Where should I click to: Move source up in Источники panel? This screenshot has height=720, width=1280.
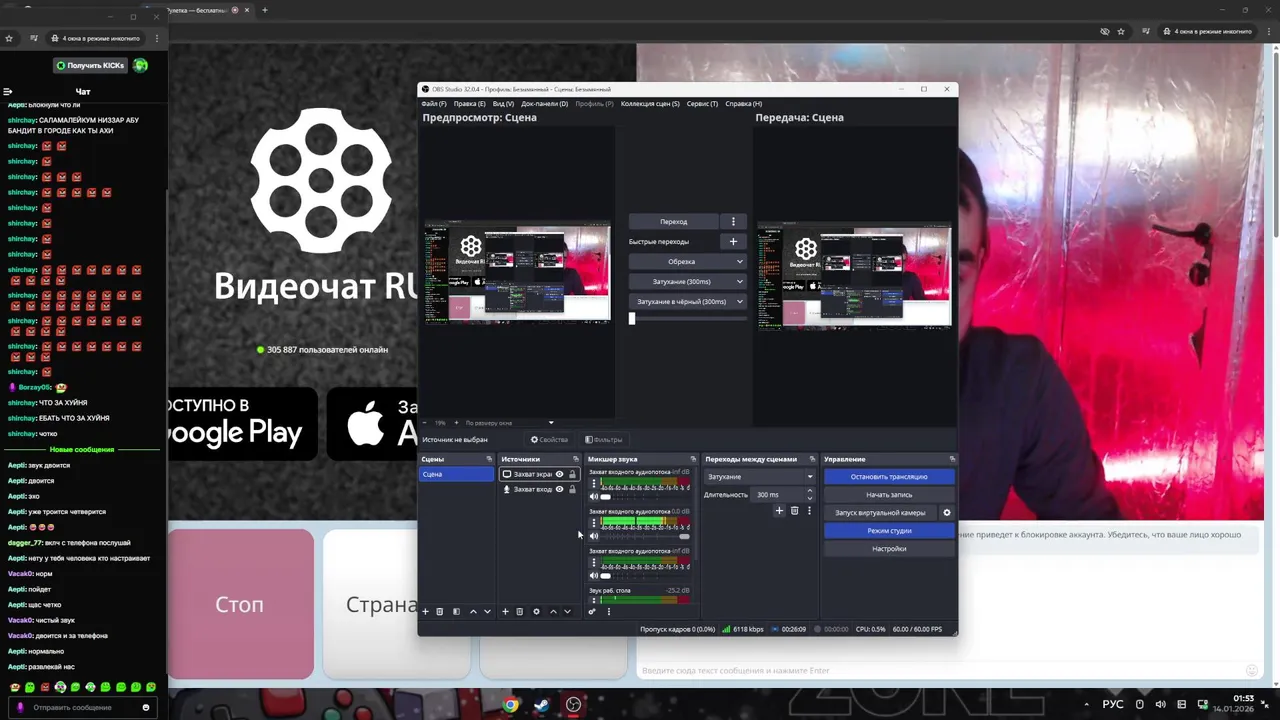(x=553, y=611)
